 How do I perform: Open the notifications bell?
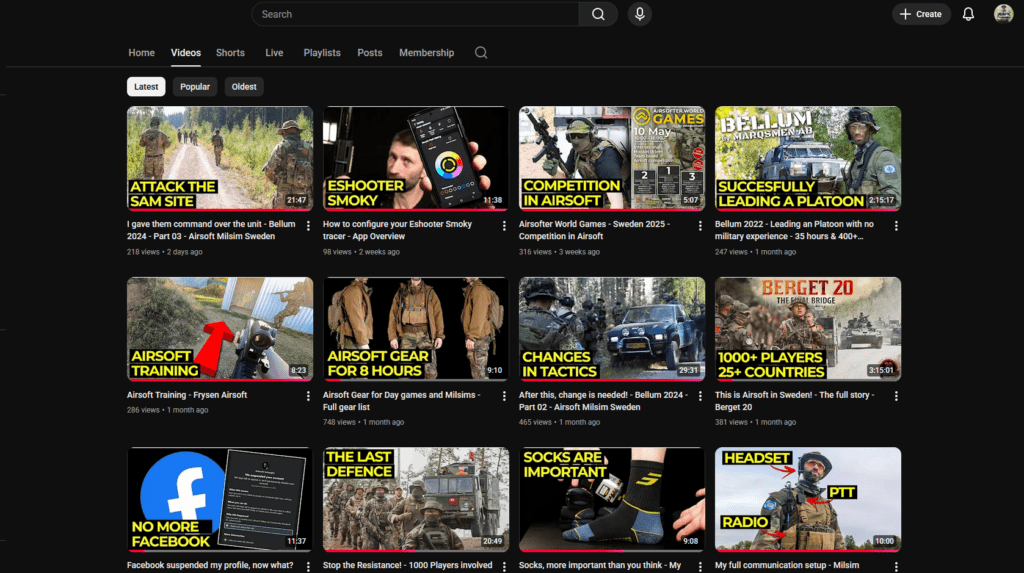pos(968,14)
